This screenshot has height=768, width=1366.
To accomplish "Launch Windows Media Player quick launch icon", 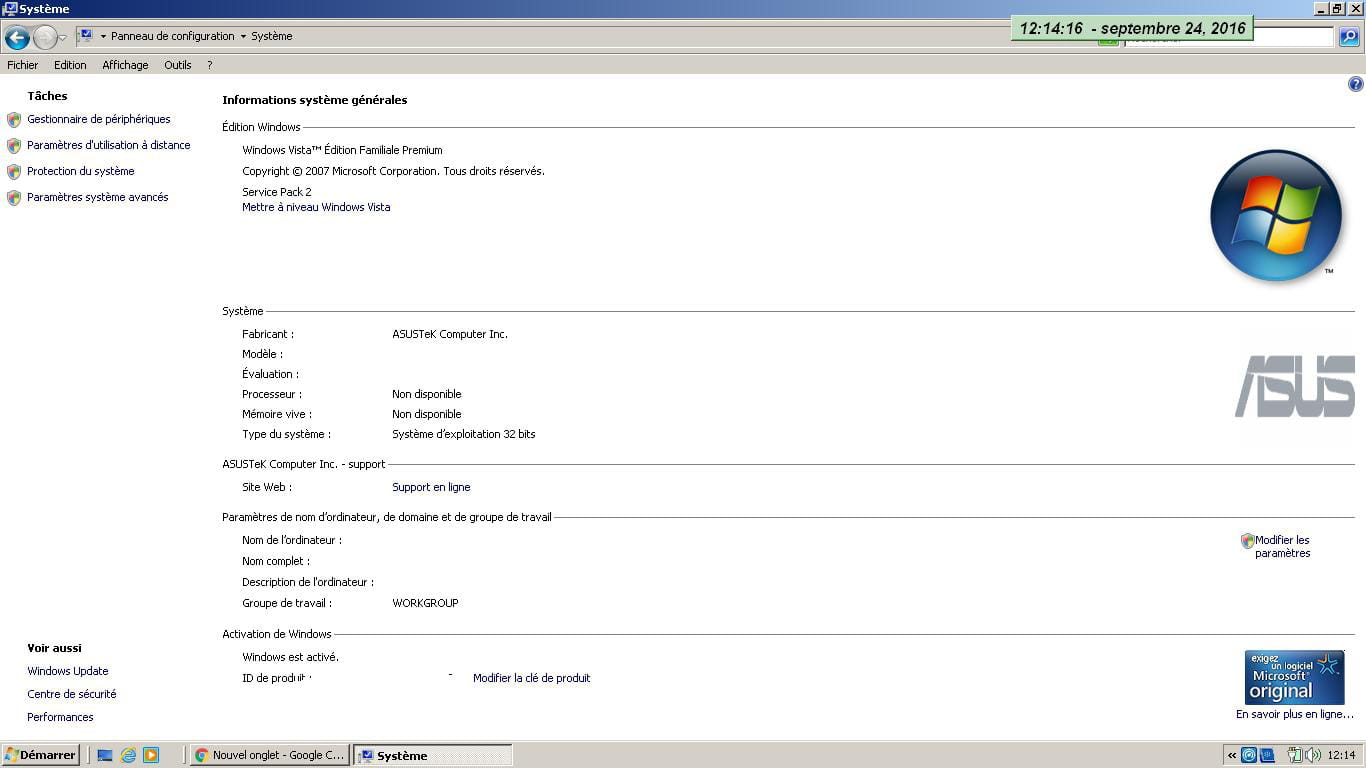I will 151,755.
